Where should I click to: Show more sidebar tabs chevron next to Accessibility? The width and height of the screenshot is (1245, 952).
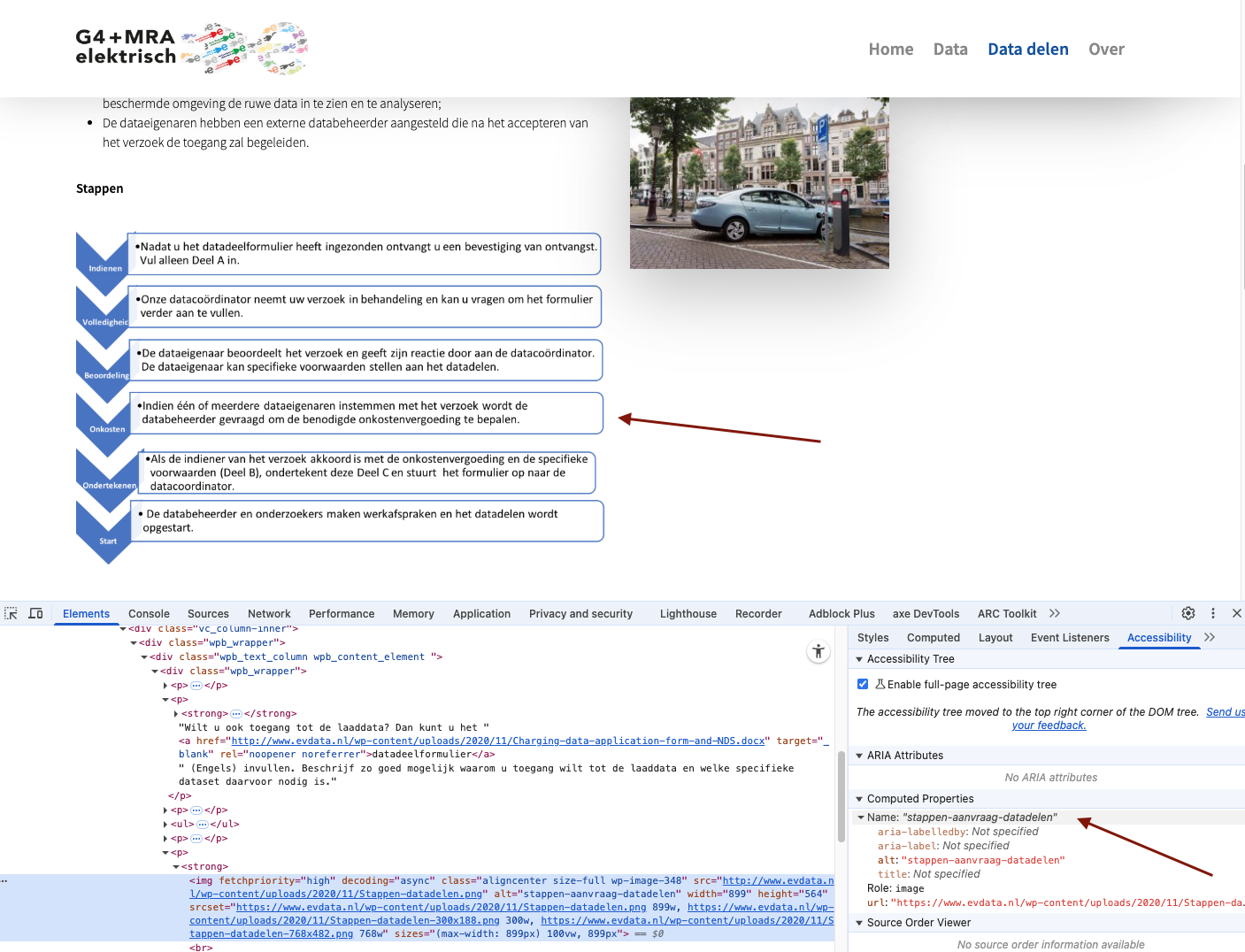1210,637
